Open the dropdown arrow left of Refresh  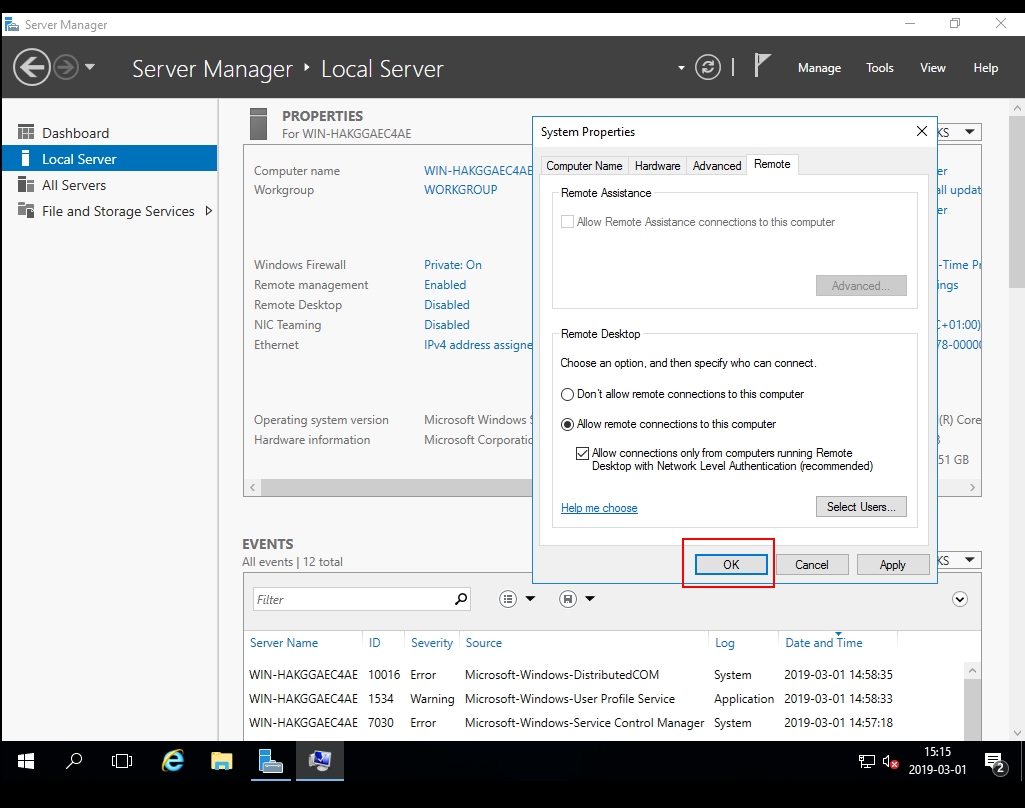tap(681, 68)
